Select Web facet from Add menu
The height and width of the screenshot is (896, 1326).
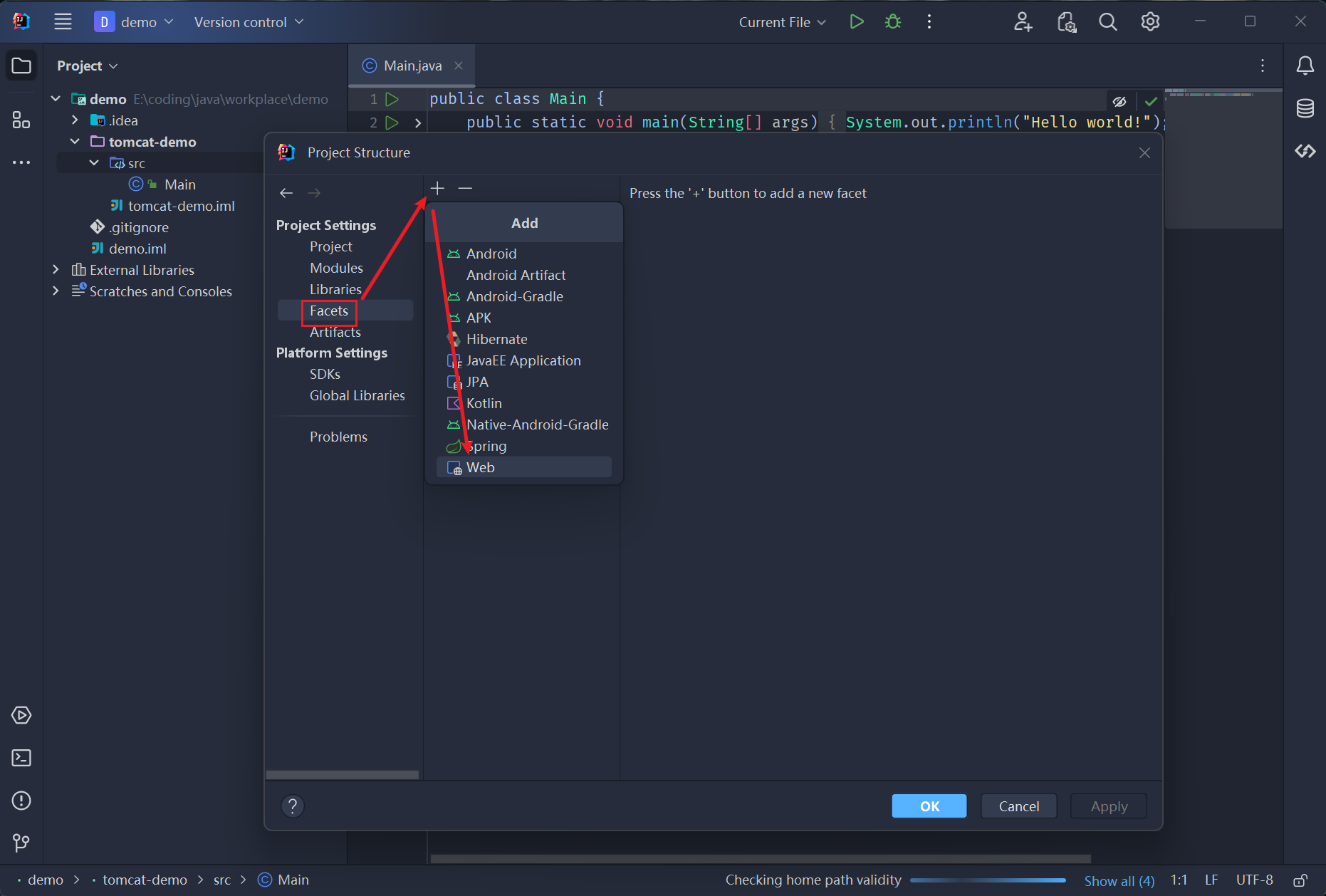pyautogui.click(x=524, y=467)
